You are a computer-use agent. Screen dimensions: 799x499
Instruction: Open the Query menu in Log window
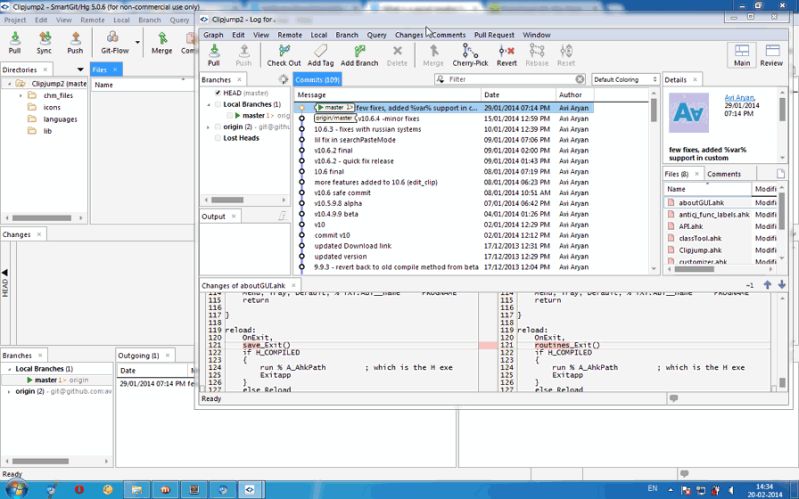pyautogui.click(x=377, y=35)
